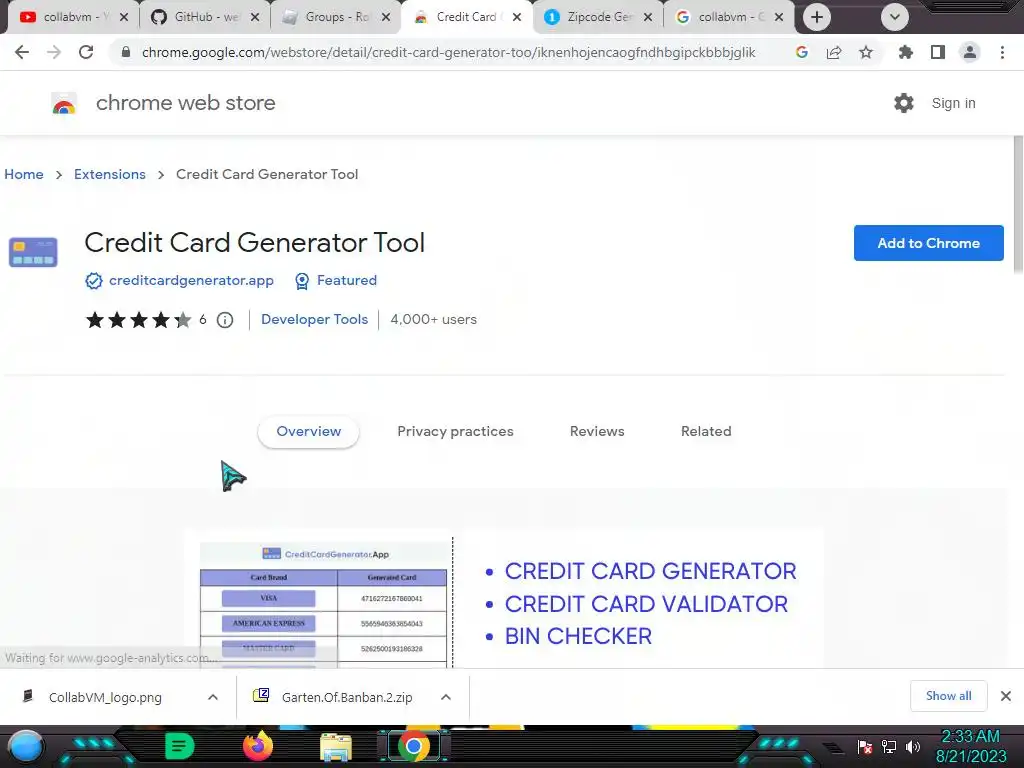Select the Overview tab
The width and height of the screenshot is (1024, 768).
(x=308, y=432)
